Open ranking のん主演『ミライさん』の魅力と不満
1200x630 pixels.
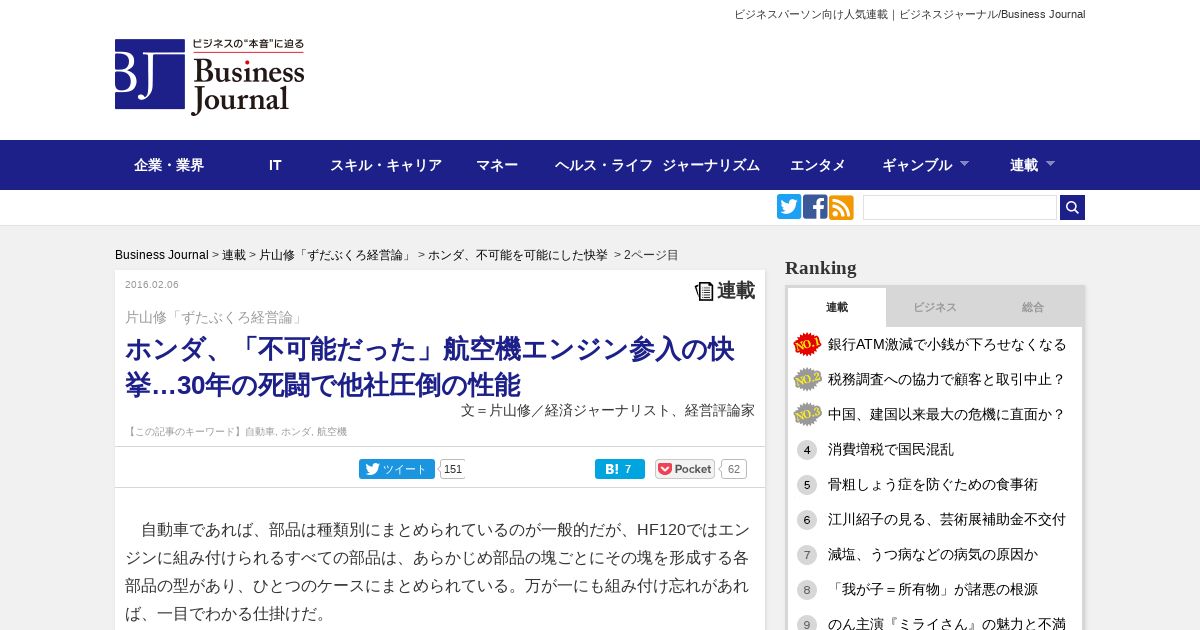point(947,623)
